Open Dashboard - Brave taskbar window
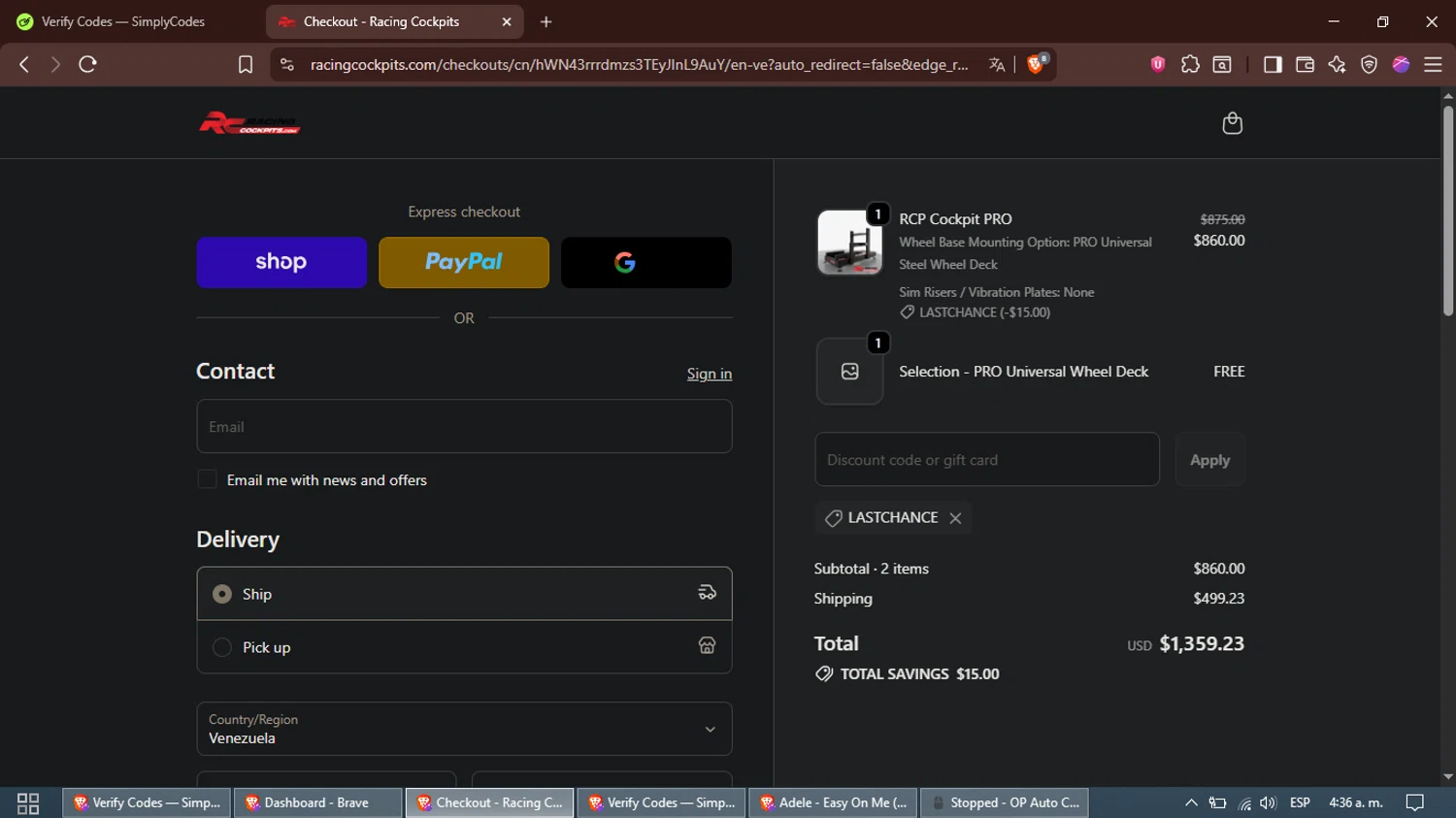Viewport: 1456px width, 818px height. (x=317, y=802)
